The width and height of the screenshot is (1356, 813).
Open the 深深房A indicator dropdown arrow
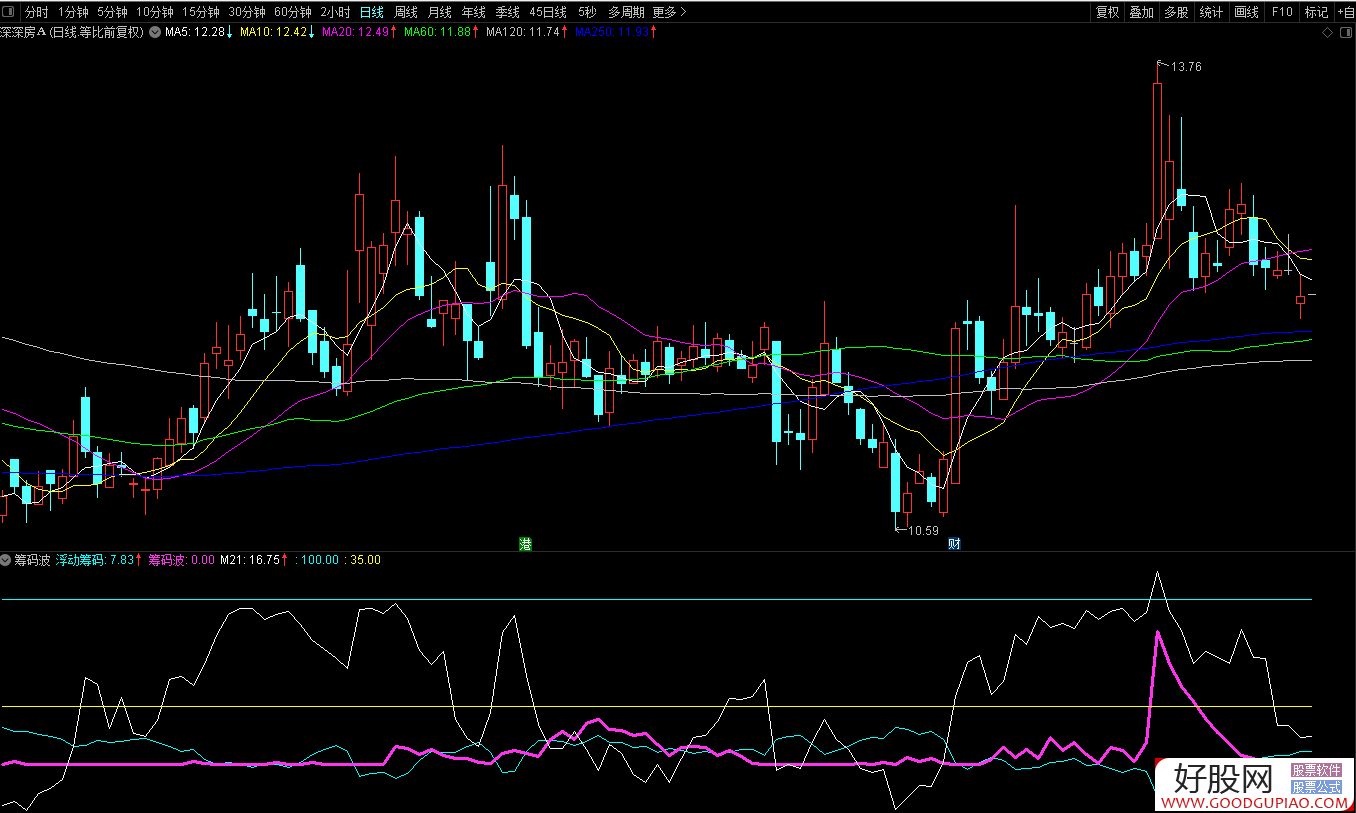155,32
